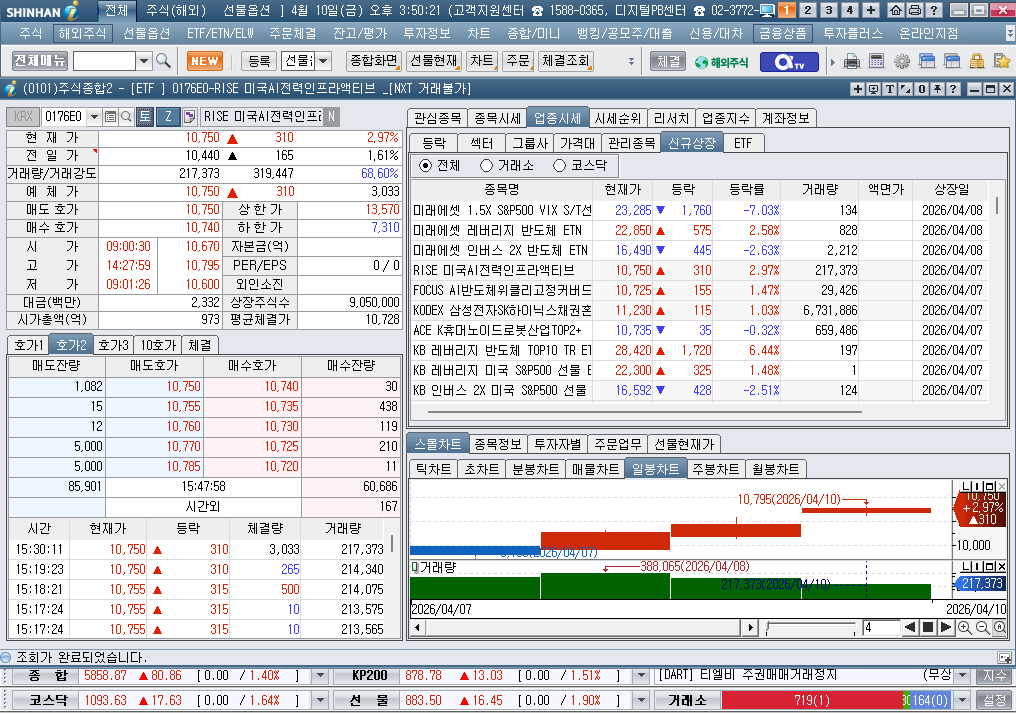This screenshot has height=714, width=1016.
Task: Switch to the 신규상장 tab
Action: tap(691, 143)
